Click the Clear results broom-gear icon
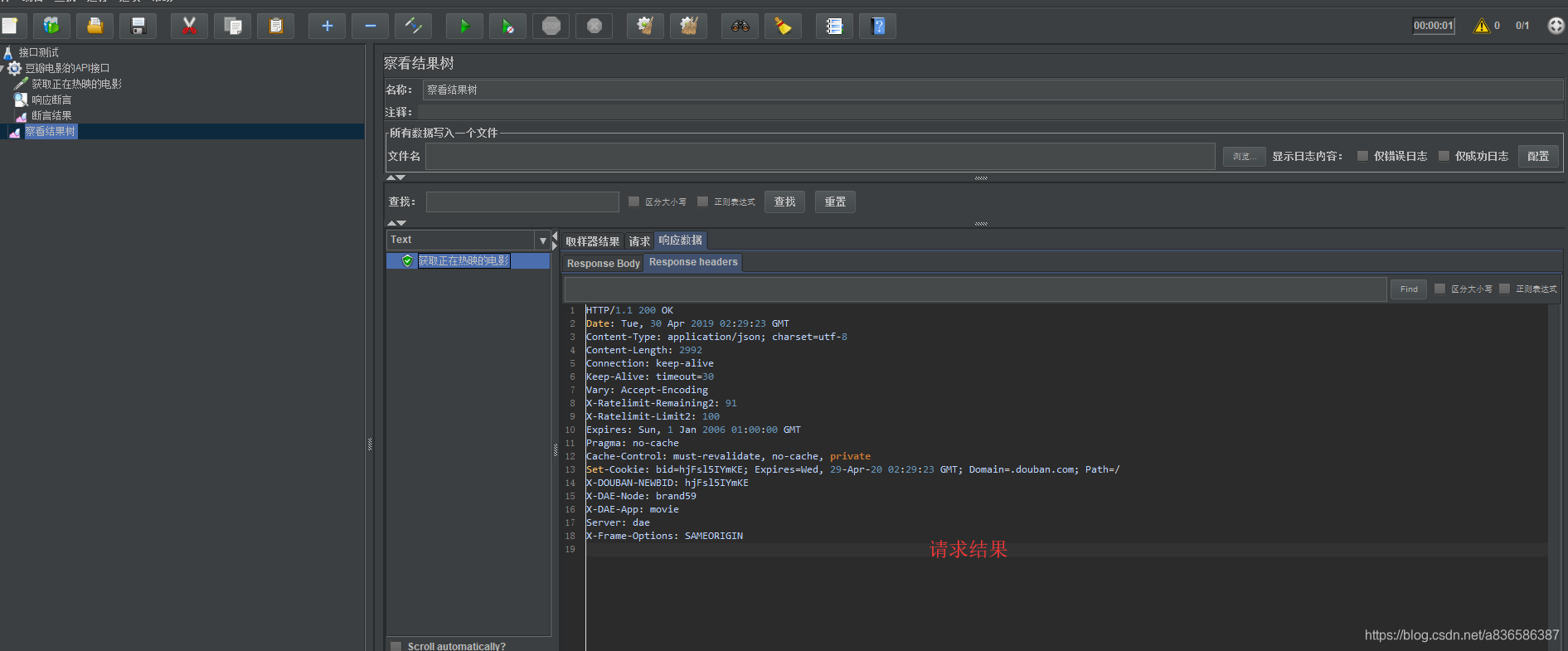The height and width of the screenshot is (651, 1568). [645, 26]
